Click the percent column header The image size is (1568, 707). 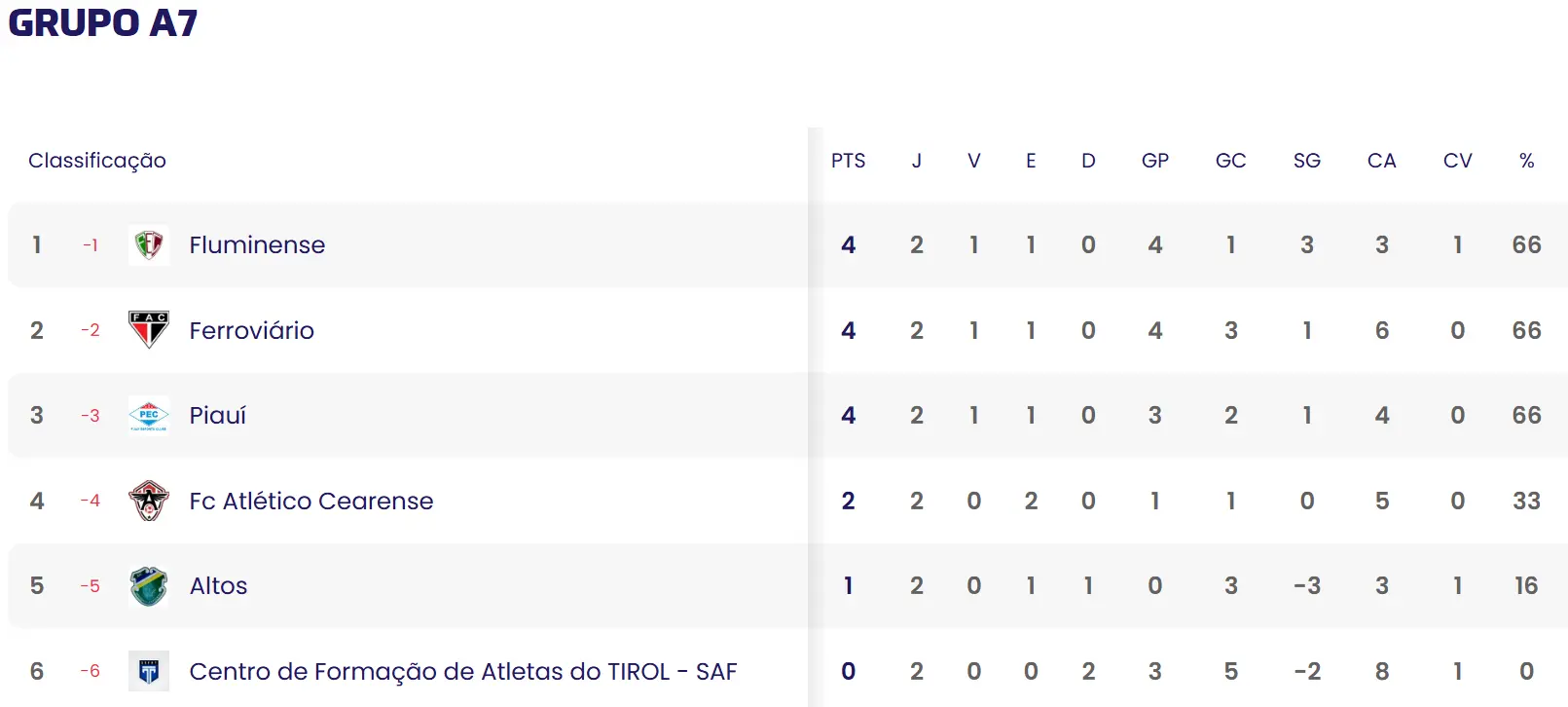pyautogui.click(x=1526, y=161)
